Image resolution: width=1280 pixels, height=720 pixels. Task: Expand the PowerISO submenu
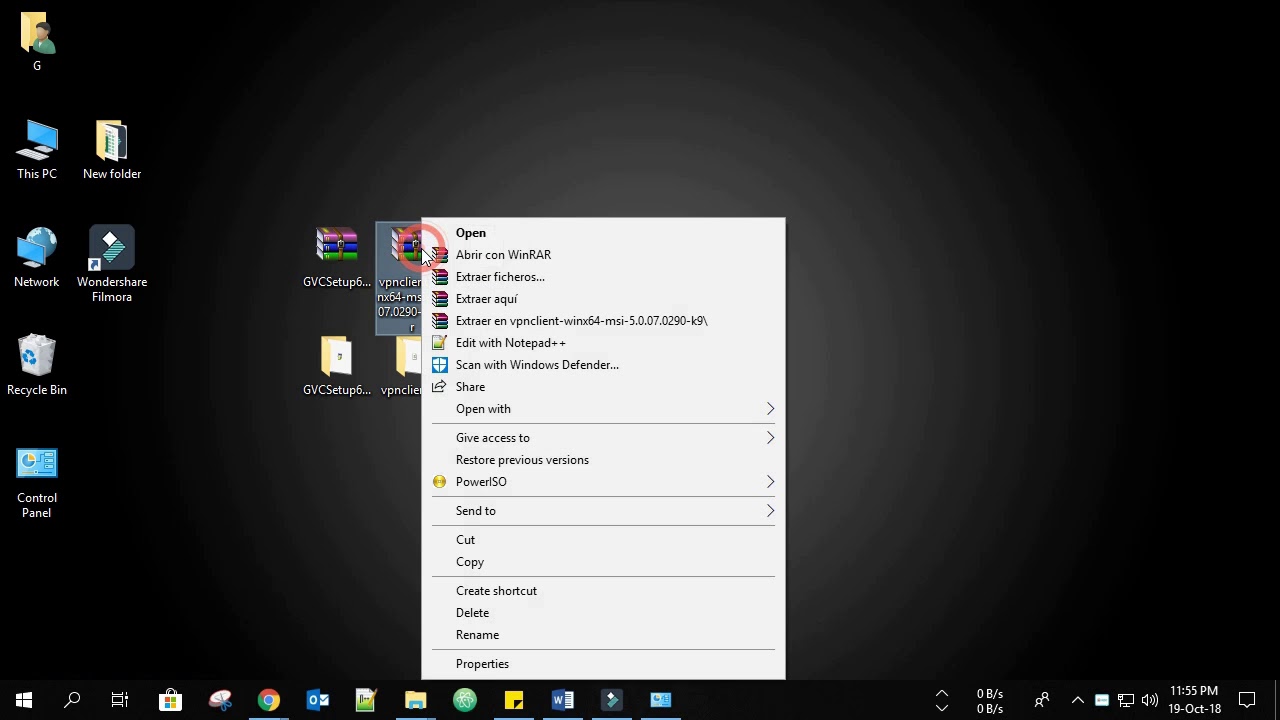click(x=603, y=482)
